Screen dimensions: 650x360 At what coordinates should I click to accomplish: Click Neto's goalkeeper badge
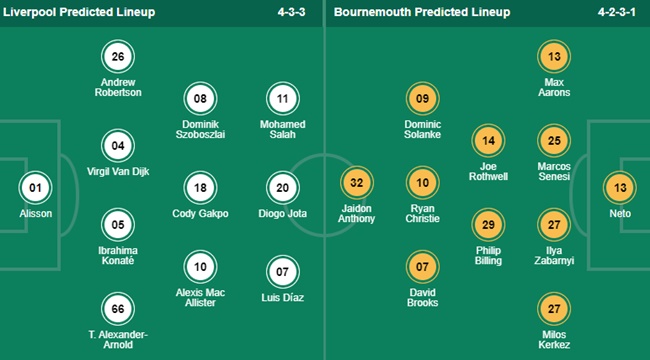click(x=620, y=188)
